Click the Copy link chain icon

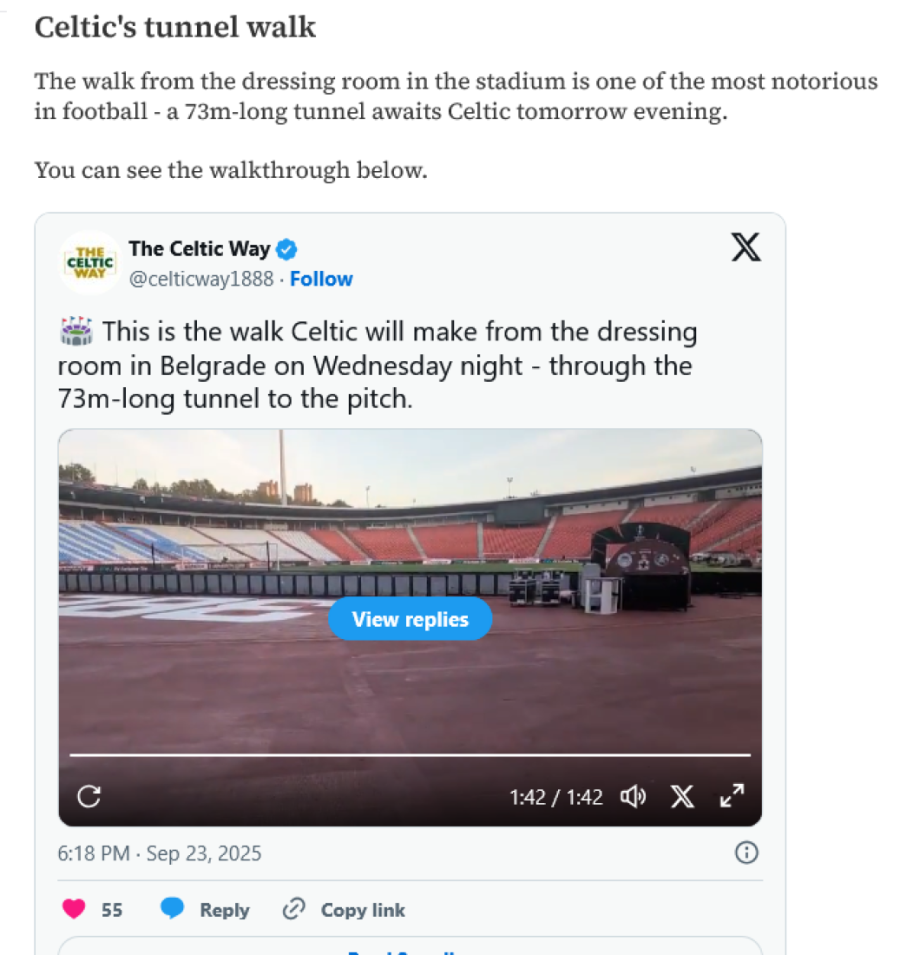click(x=294, y=910)
